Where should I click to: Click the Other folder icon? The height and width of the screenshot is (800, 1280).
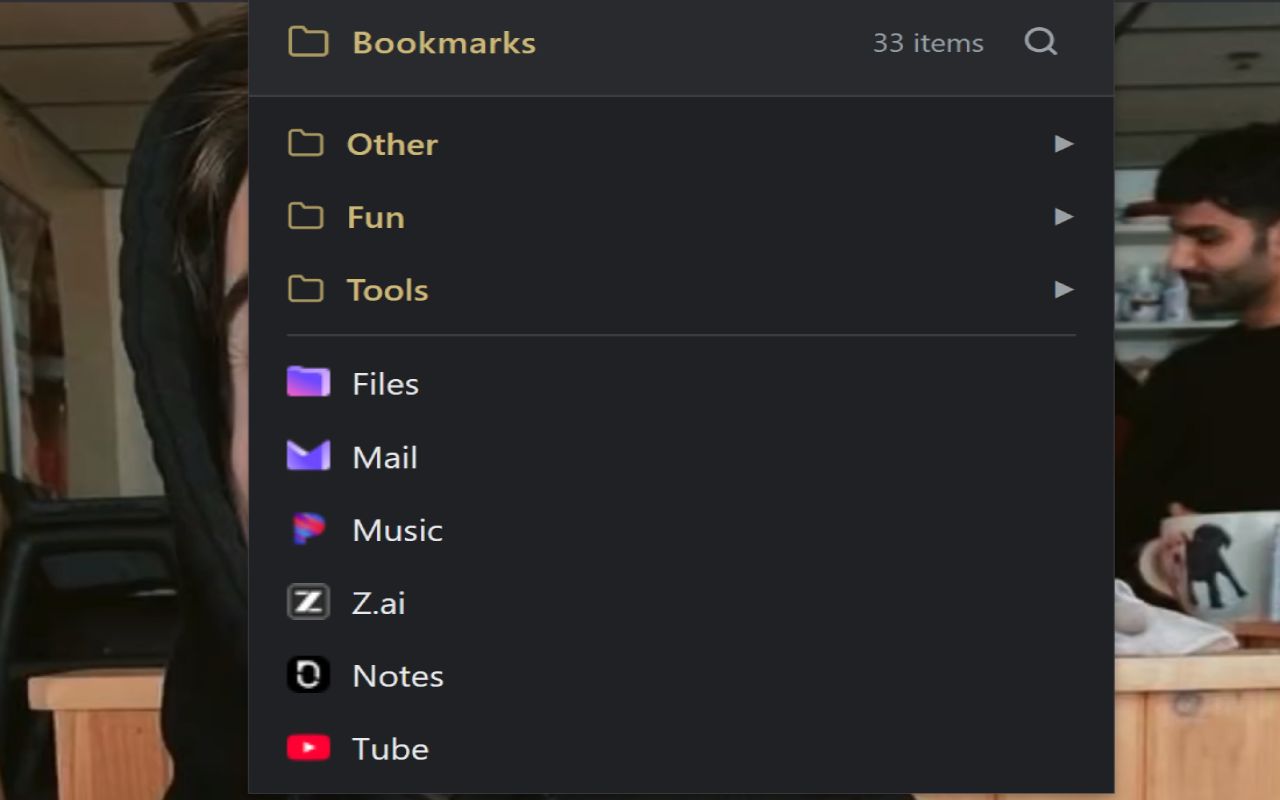[305, 143]
